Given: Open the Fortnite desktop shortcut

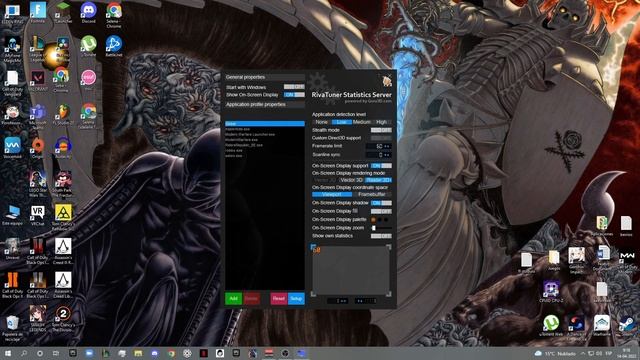Looking at the screenshot, I should tap(38, 13).
